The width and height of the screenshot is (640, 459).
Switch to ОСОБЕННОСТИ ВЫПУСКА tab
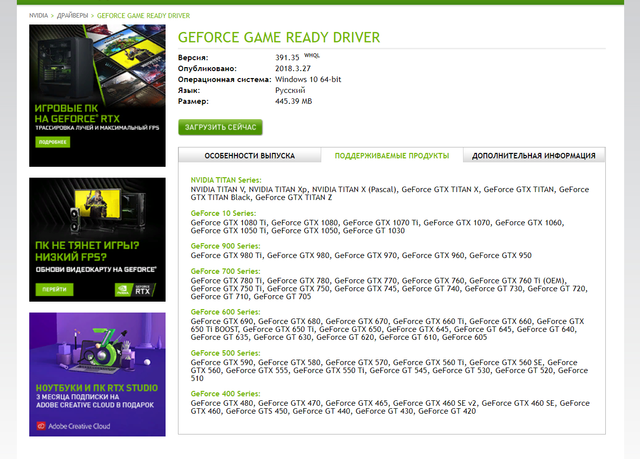tap(249, 155)
